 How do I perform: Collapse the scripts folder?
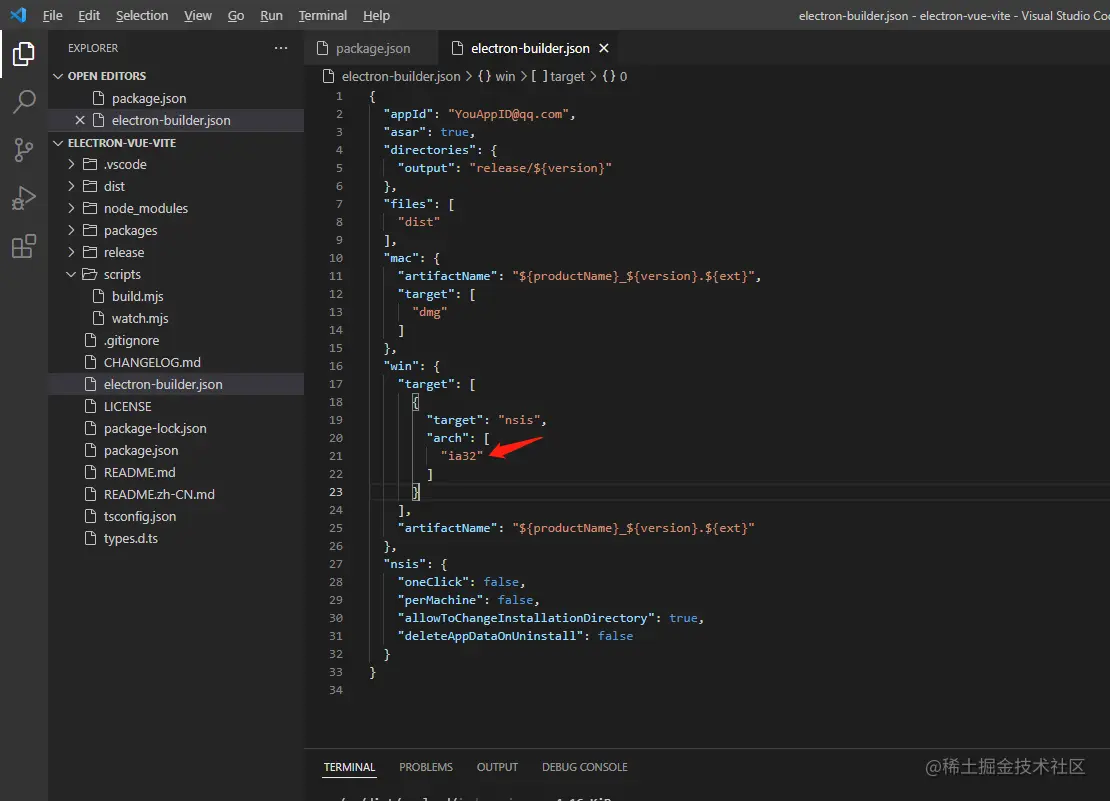click(176, 274)
